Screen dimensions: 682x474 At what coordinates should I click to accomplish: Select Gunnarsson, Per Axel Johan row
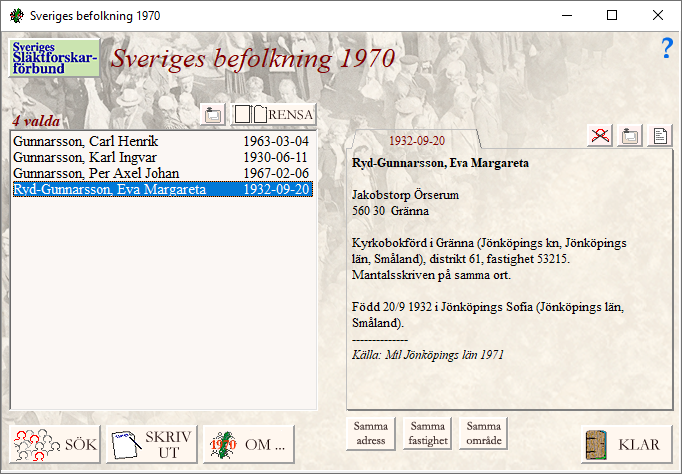pos(163,174)
